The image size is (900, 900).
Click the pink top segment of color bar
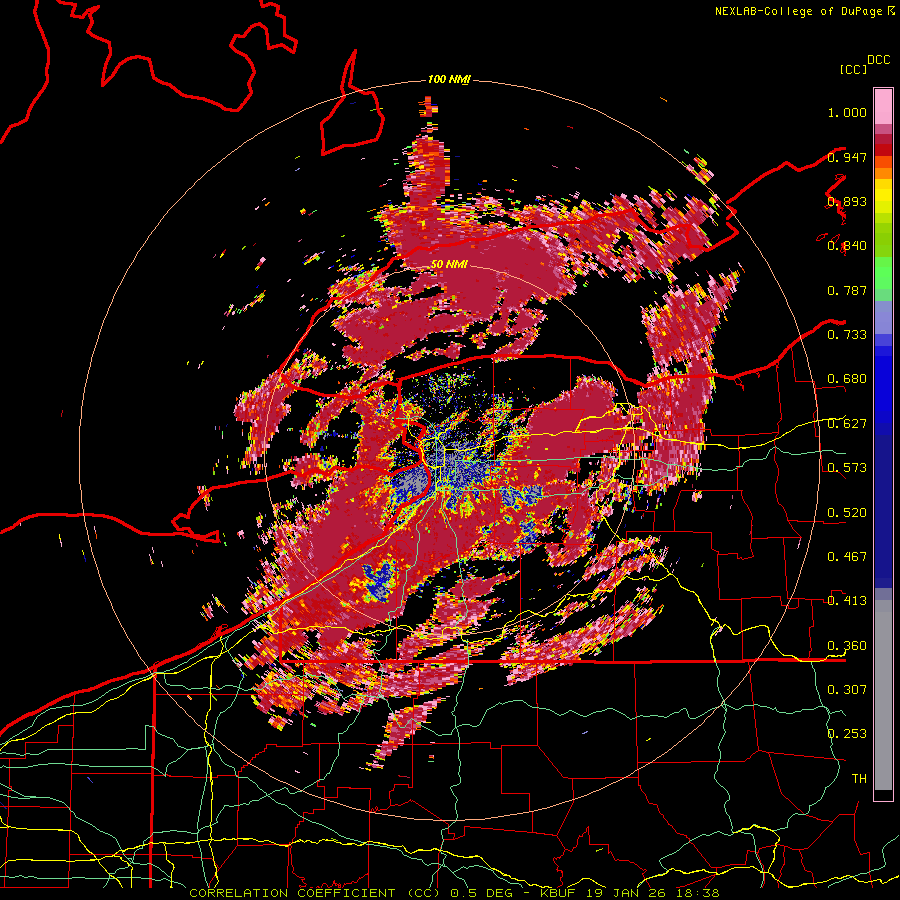pyautogui.click(x=883, y=106)
